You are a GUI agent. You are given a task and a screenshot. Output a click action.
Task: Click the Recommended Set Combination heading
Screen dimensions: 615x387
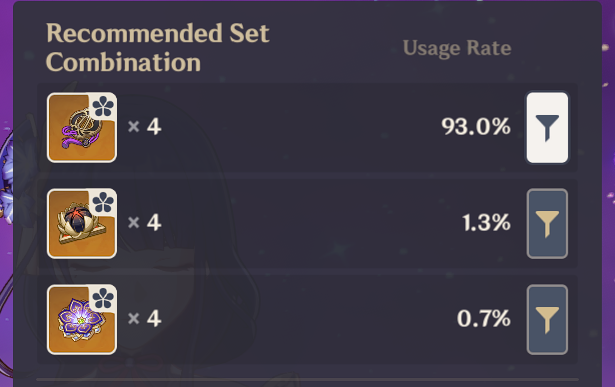[x=158, y=47]
